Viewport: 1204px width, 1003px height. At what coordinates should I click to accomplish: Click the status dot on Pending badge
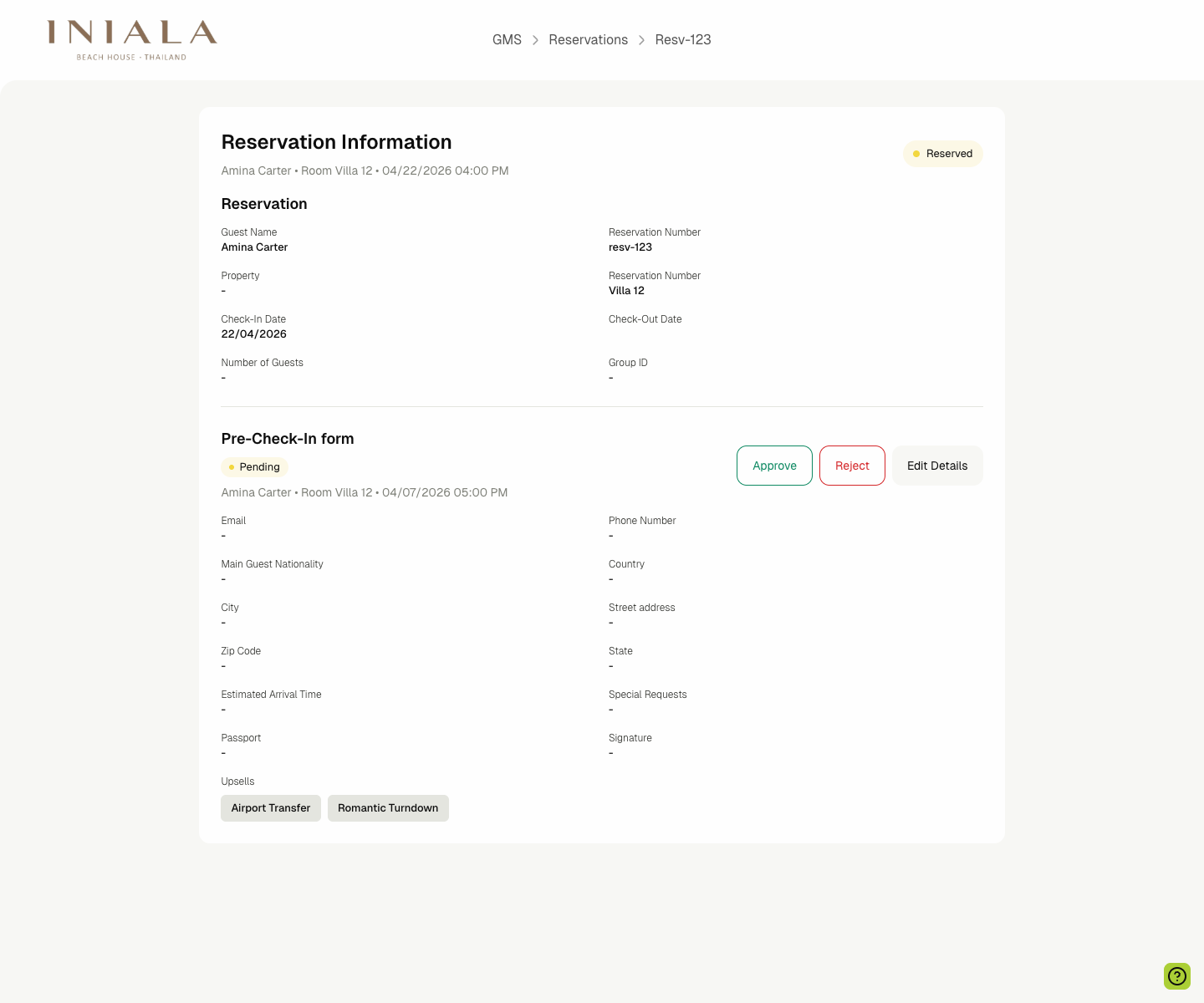(232, 467)
